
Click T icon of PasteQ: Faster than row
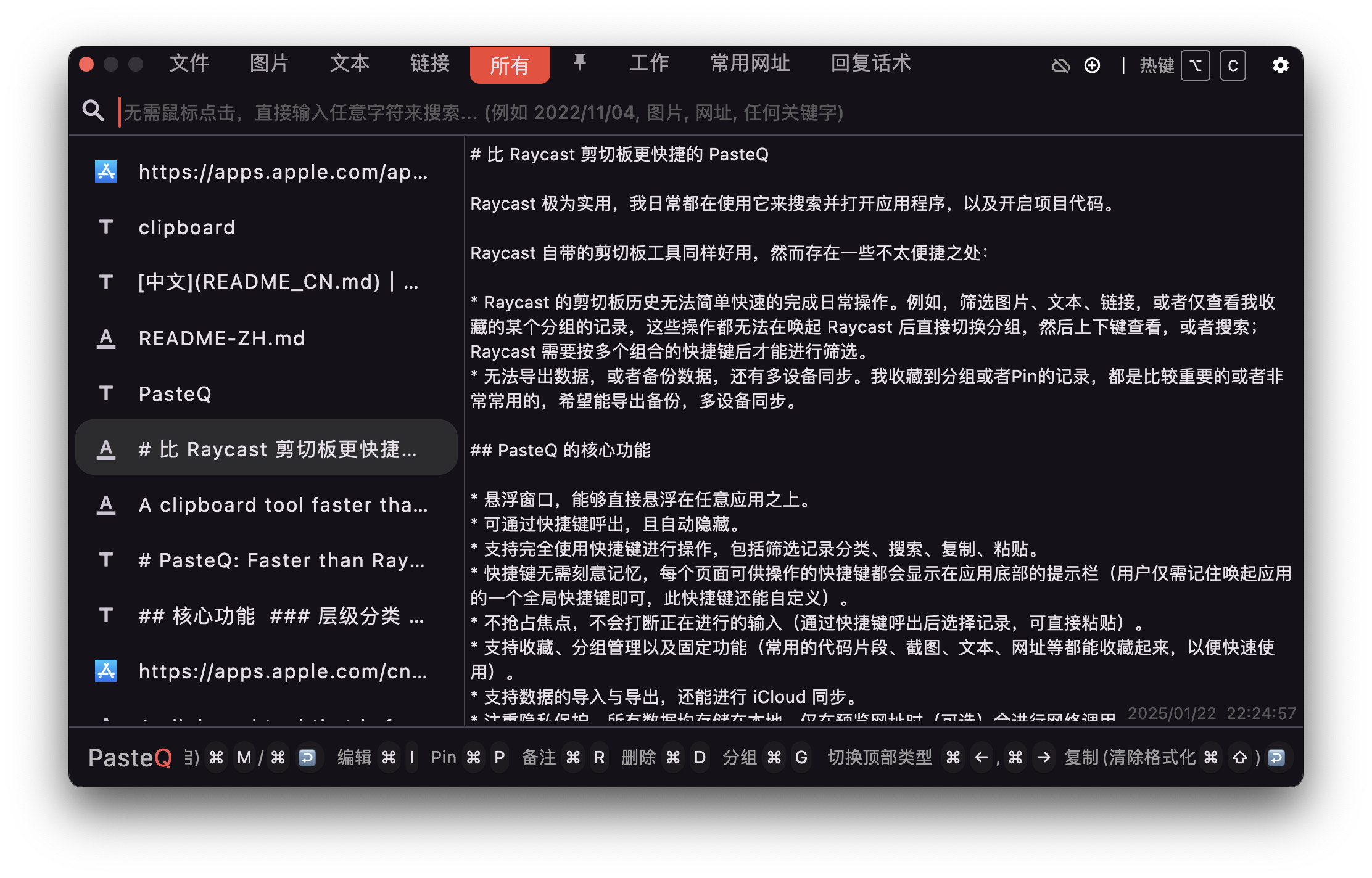pos(106,560)
